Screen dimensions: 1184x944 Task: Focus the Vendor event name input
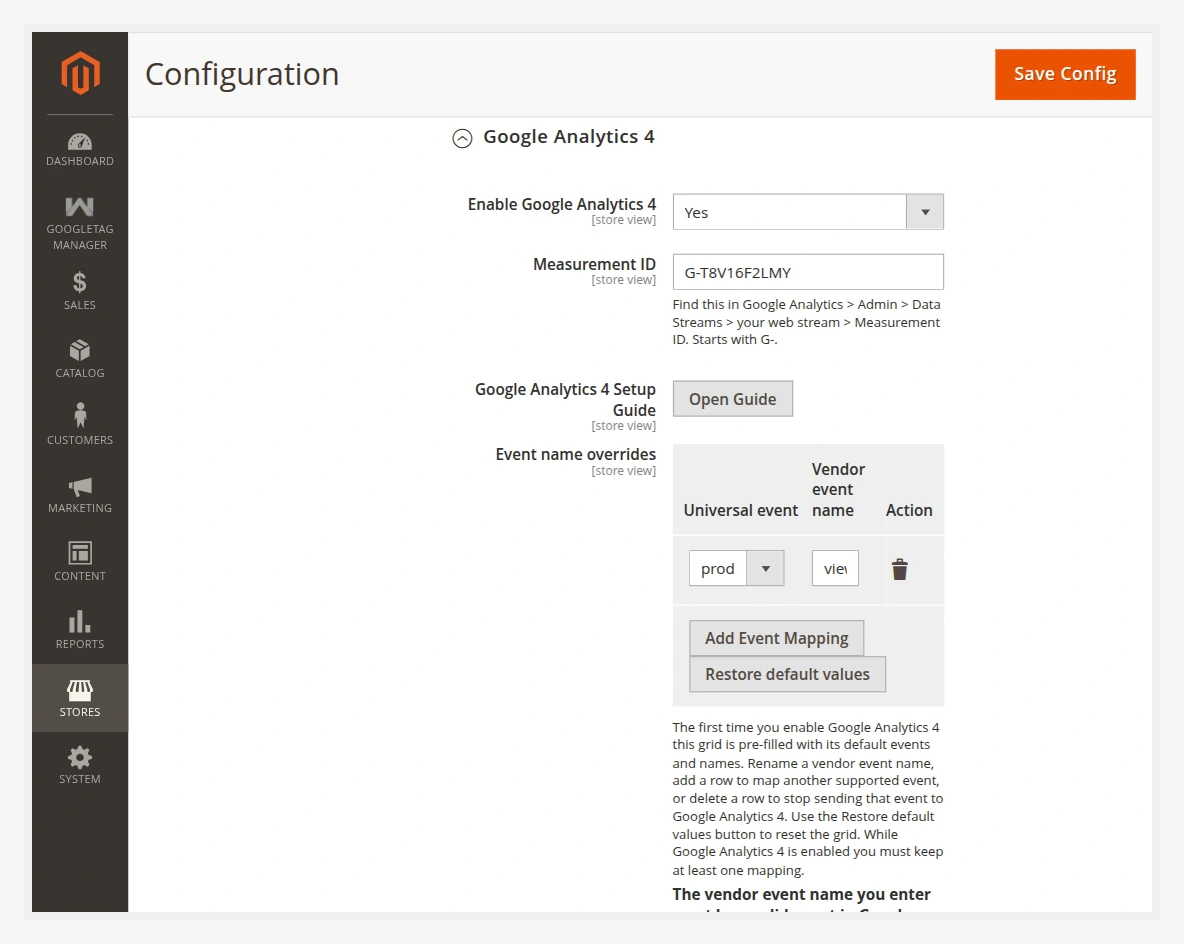tap(835, 568)
